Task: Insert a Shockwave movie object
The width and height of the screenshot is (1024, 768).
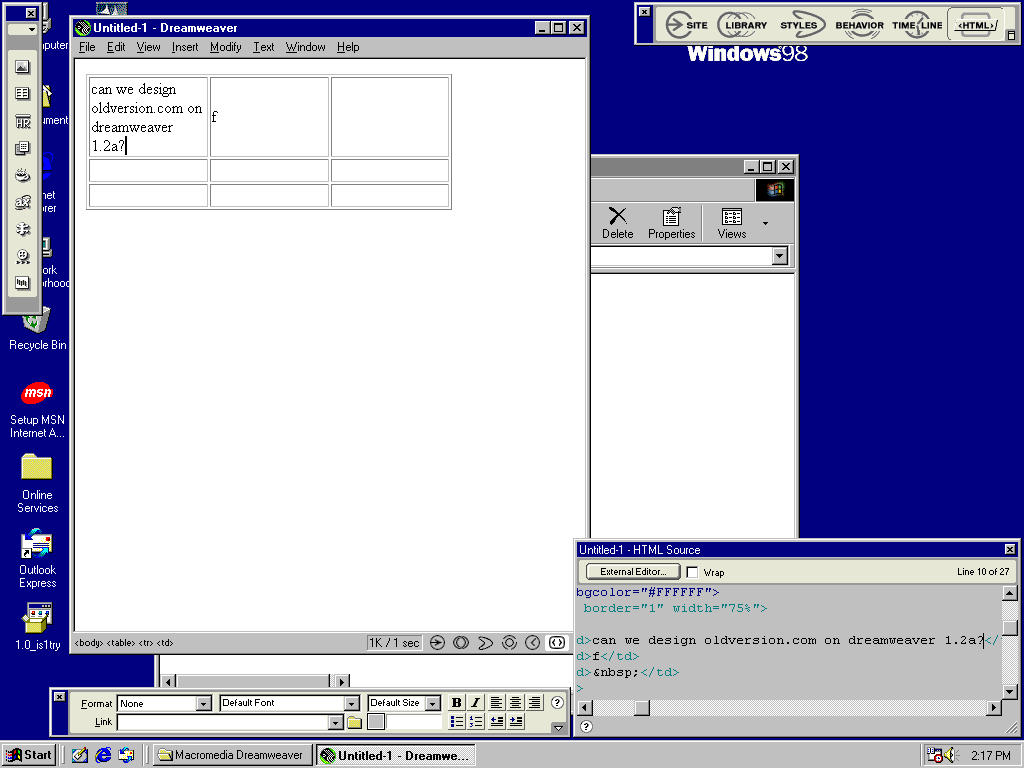Action: click(x=22, y=283)
